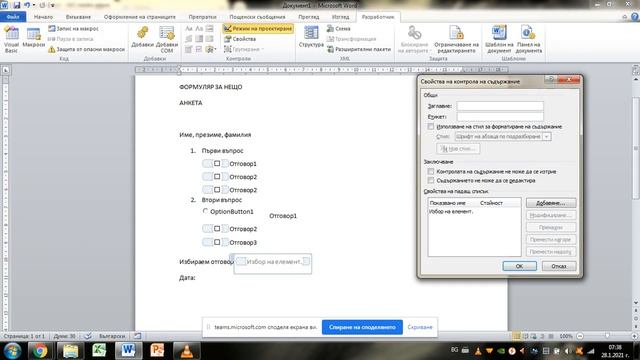Open Защита от опасни макроси settings

87,49
